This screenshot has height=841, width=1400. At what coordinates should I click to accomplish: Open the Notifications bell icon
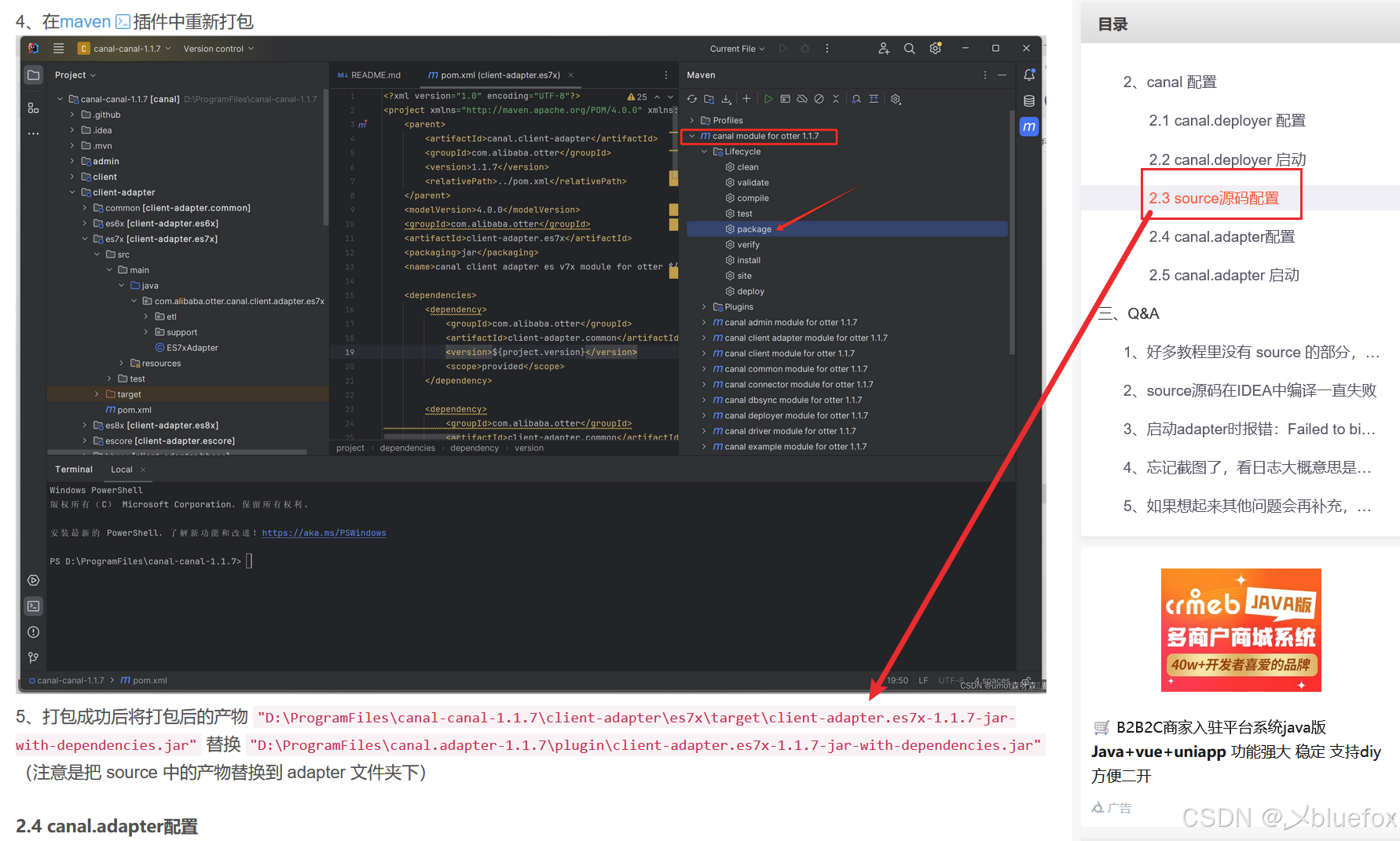click(x=1029, y=75)
